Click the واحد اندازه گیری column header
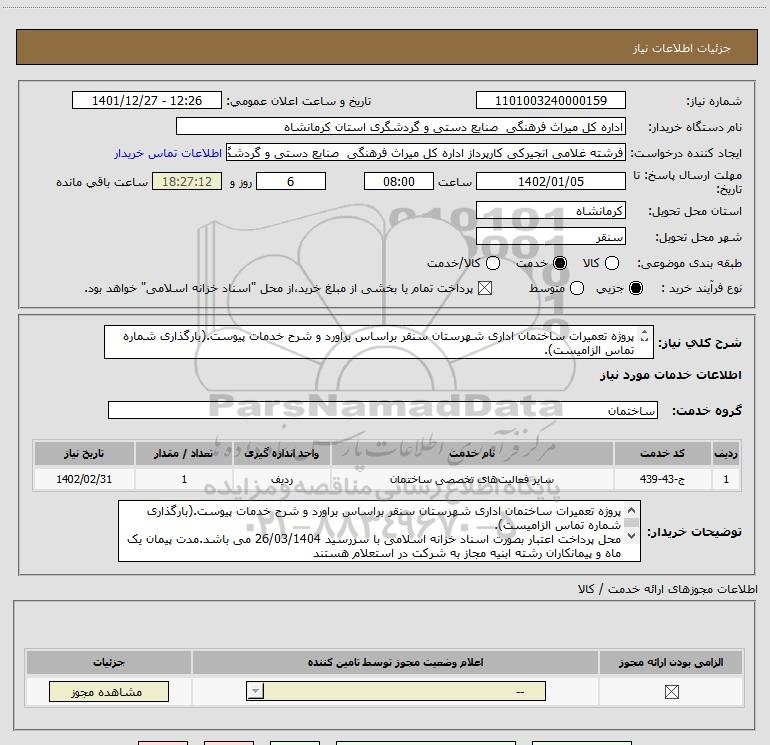Screen dimensions: 770x745 pos(282,453)
